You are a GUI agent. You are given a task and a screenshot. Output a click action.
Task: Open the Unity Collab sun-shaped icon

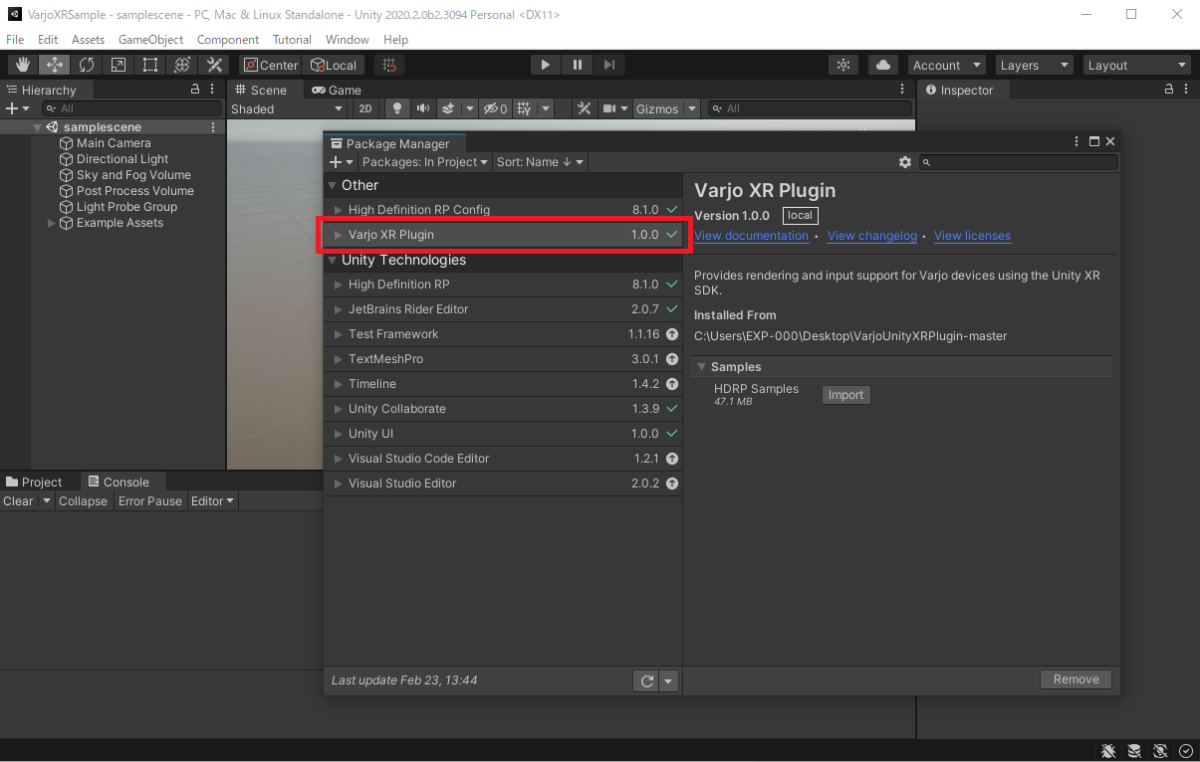coord(844,65)
